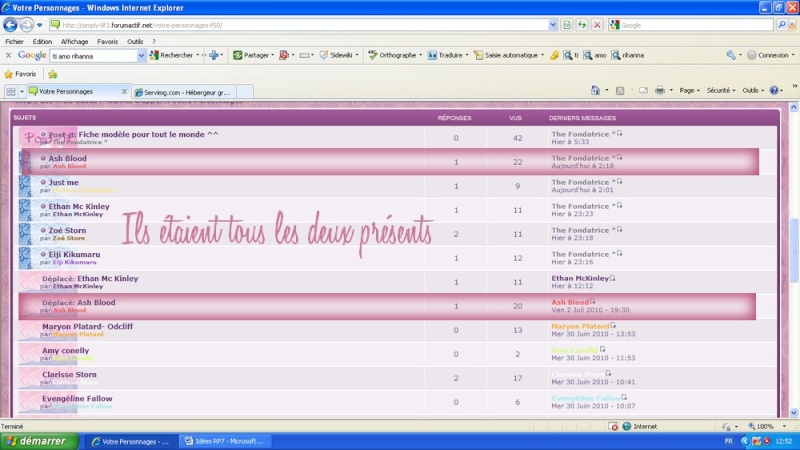Open the 'Just me' topic
Image resolution: width=800 pixels, height=450 pixels.
[63, 182]
